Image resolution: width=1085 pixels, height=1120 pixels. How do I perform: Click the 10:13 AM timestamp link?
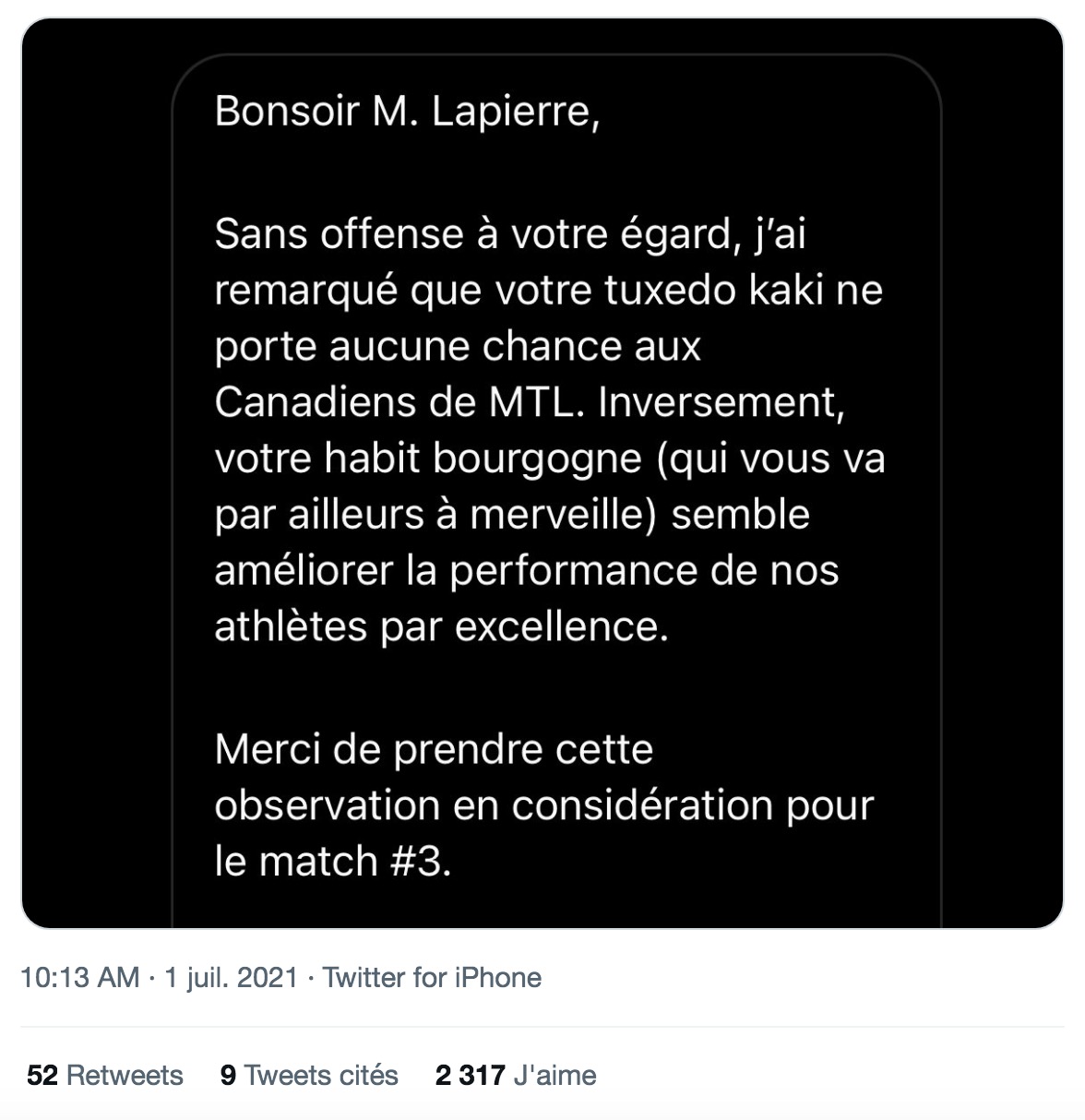(79, 978)
